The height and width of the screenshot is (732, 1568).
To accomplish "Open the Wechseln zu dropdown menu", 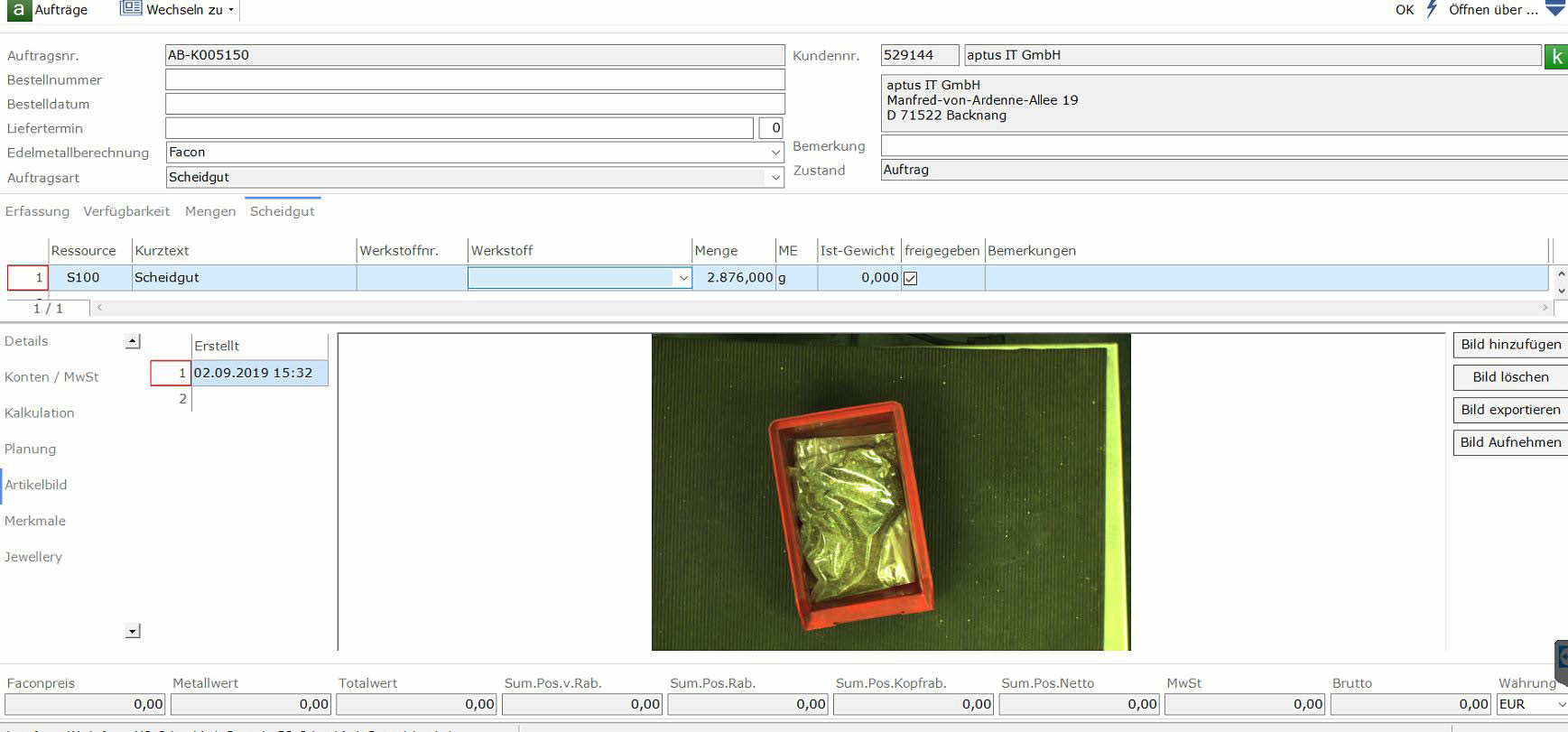I will [x=178, y=10].
